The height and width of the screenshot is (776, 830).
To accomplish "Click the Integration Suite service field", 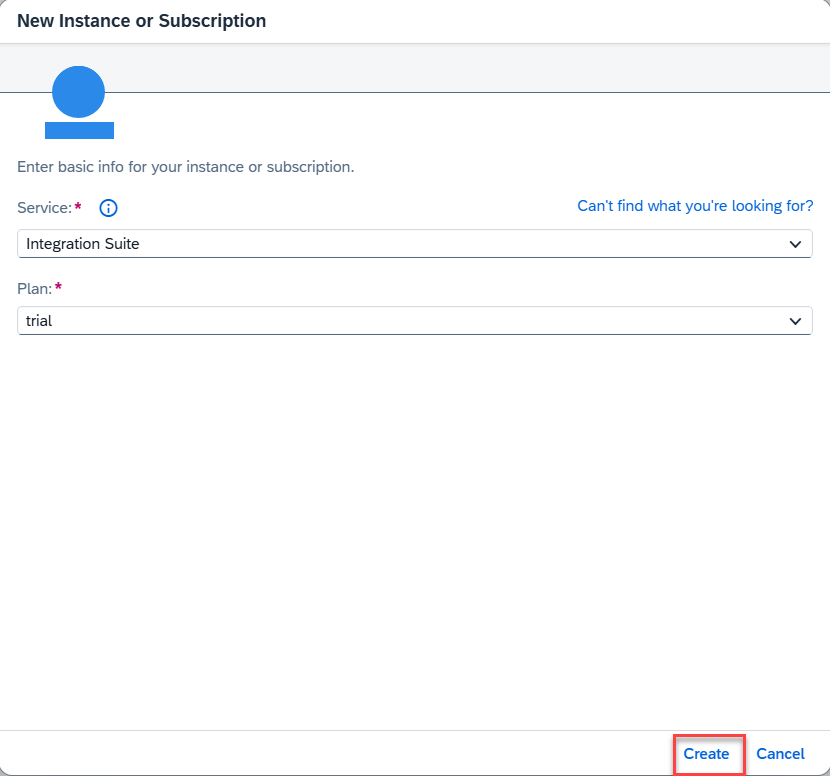I will [414, 244].
